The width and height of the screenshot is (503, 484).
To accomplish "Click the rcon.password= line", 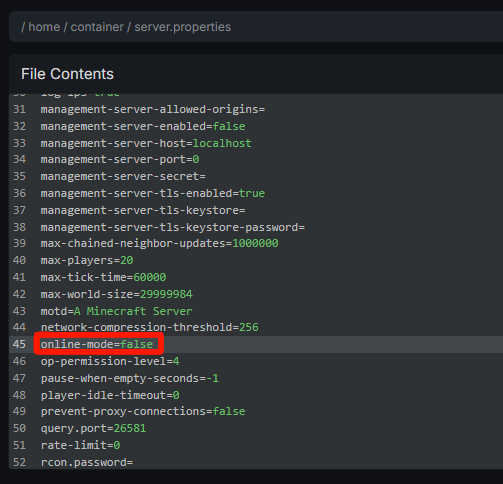I will pyautogui.click(x=87, y=462).
